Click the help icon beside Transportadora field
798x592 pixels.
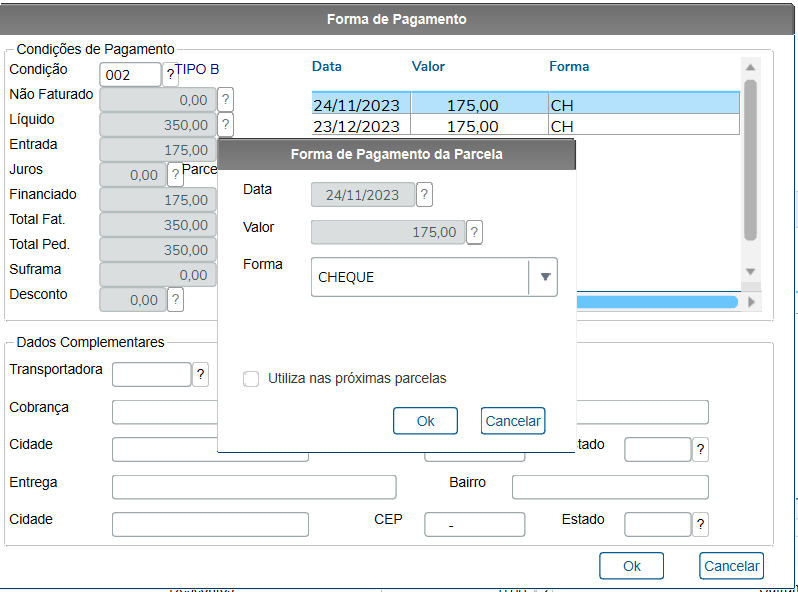point(200,375)
